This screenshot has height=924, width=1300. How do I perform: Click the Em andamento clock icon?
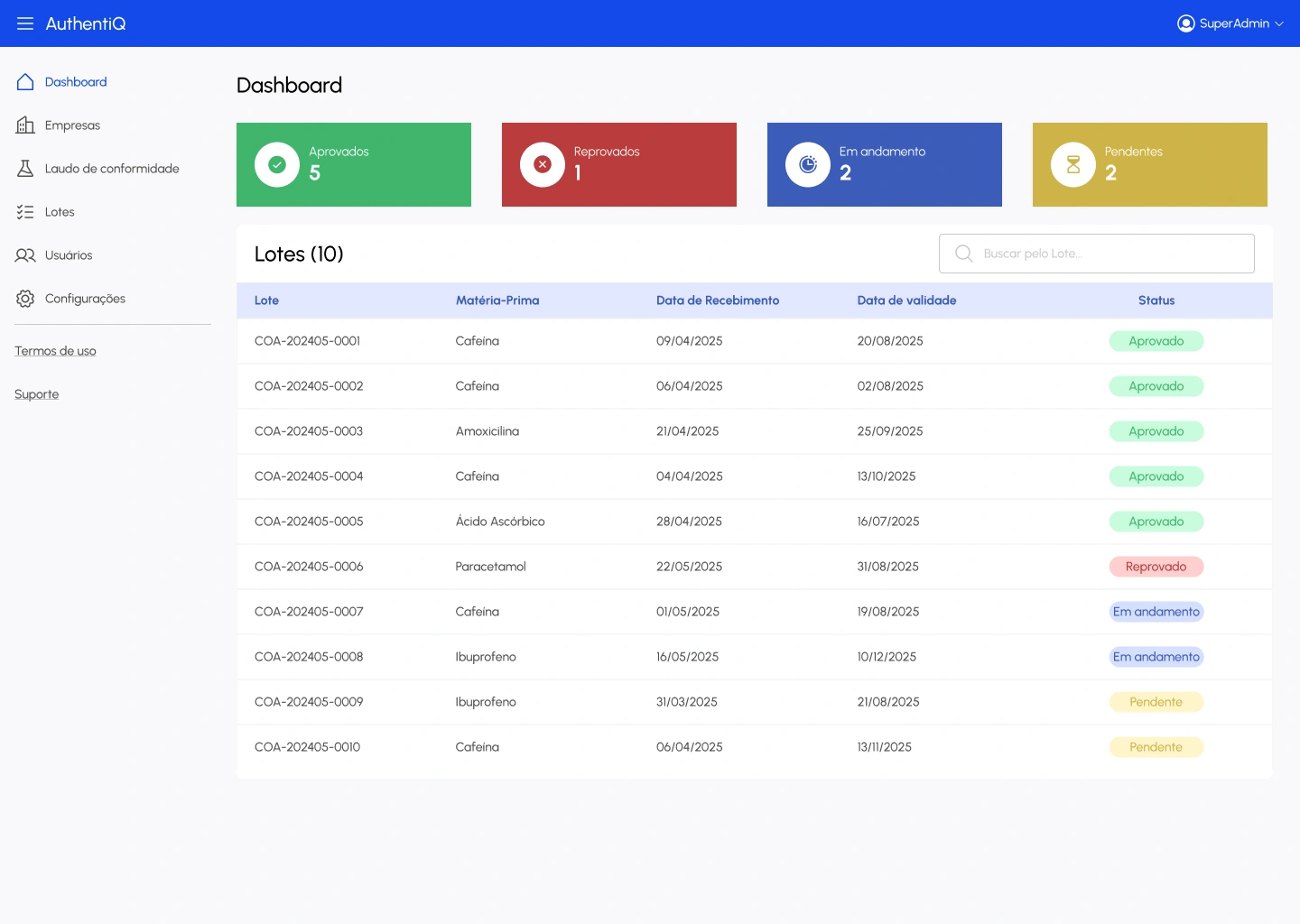(x=808, y=164)
